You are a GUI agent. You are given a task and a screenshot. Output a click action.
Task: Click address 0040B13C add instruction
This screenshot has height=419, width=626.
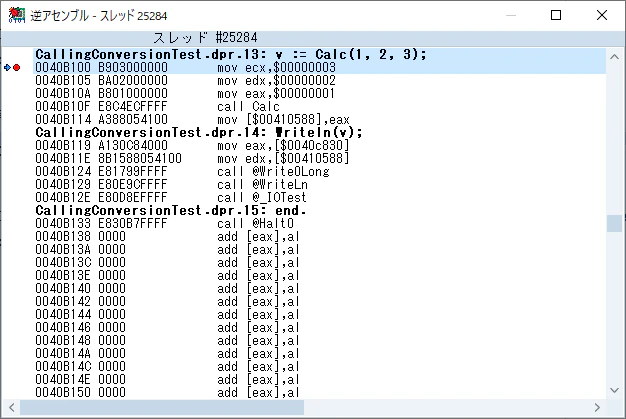tap(319, 262)
